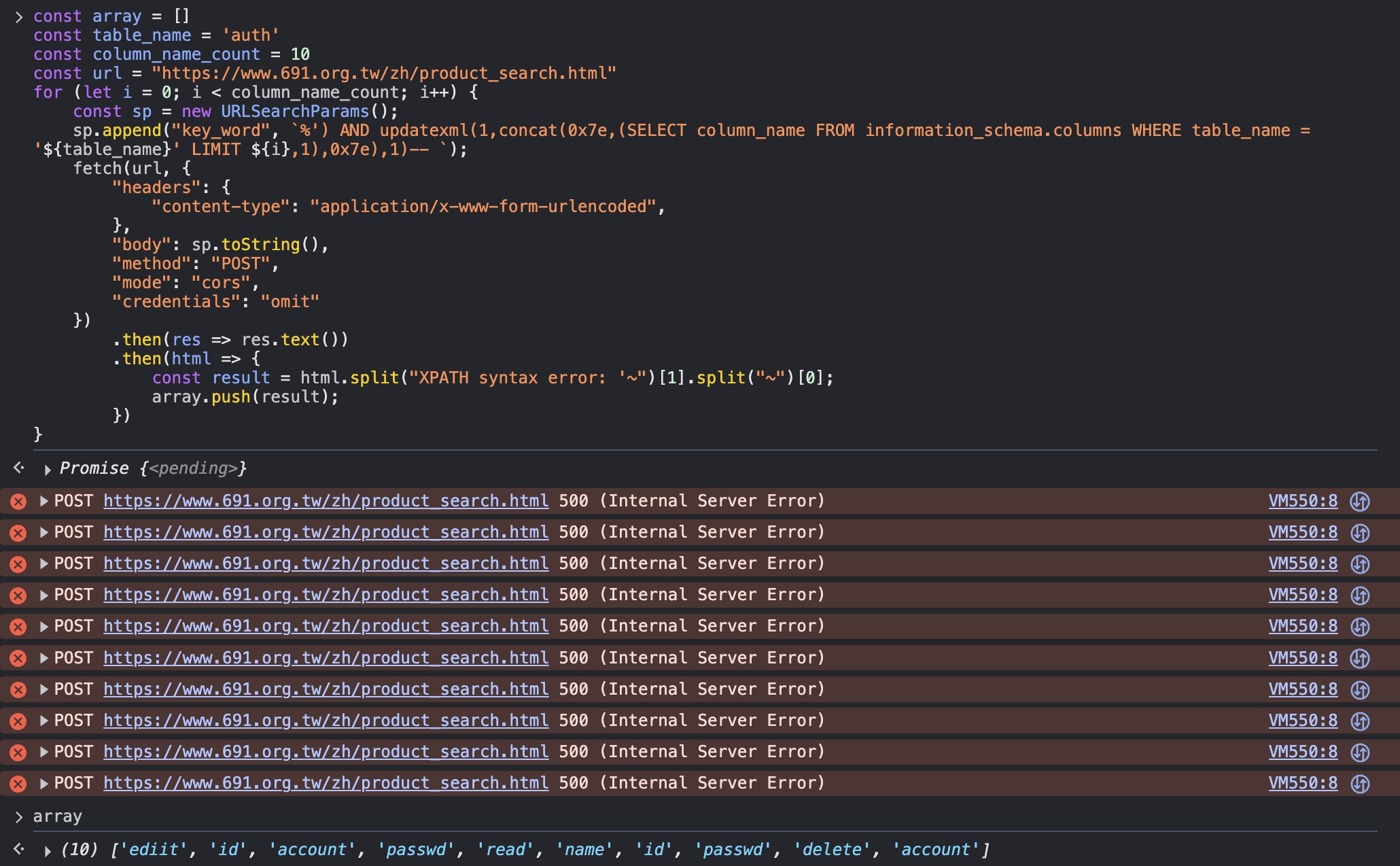Open the VM550:8 source link on the second error row
The image size is (1400, 866).
(x=1303, y=532)
